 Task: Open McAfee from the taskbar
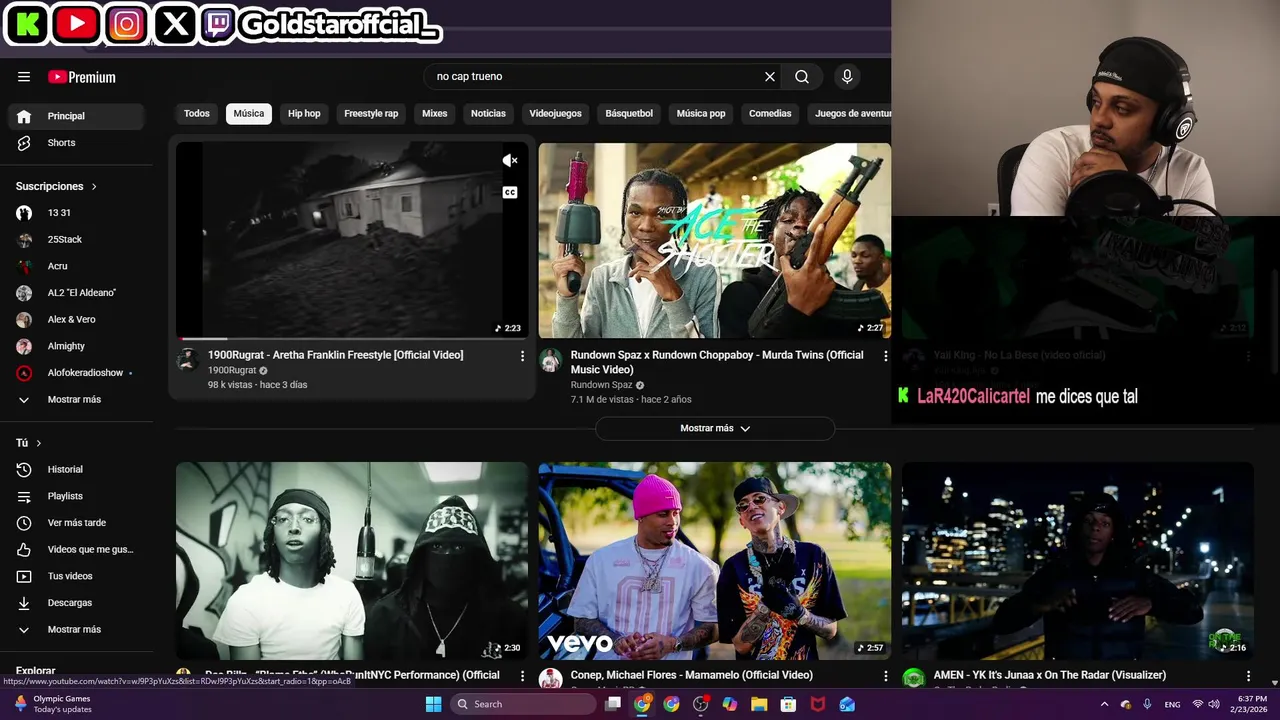point(818,704)
